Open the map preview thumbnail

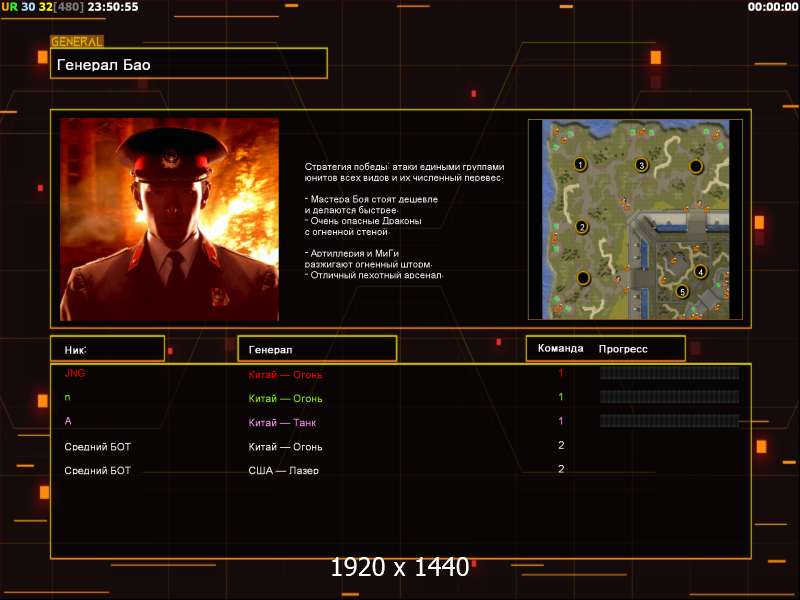tap(635, 219)
